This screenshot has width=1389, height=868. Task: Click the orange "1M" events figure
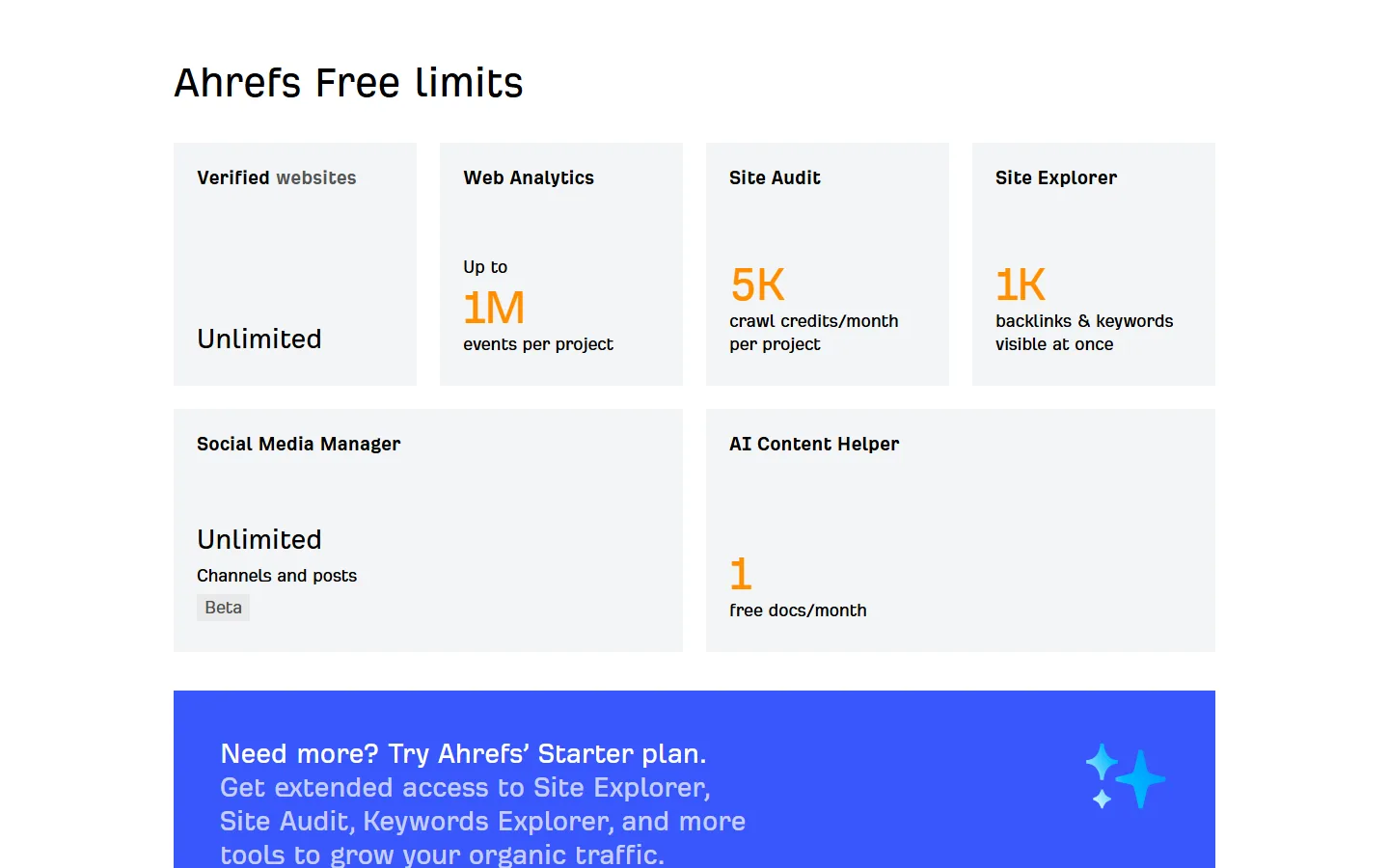pyautogui.click(x=494, y=309)
